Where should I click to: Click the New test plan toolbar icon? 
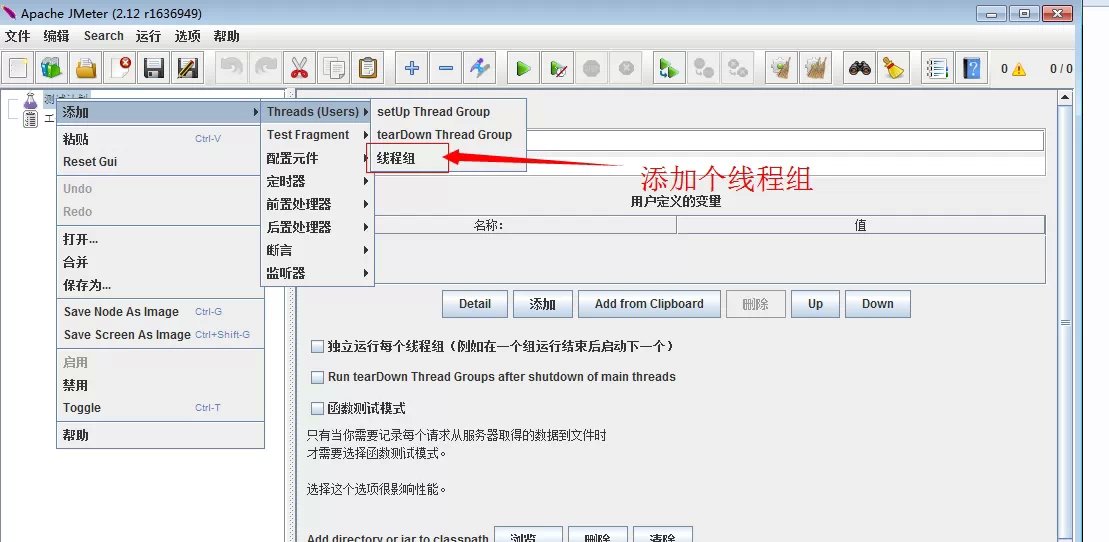pyautogui.click(x=18, y=69)
